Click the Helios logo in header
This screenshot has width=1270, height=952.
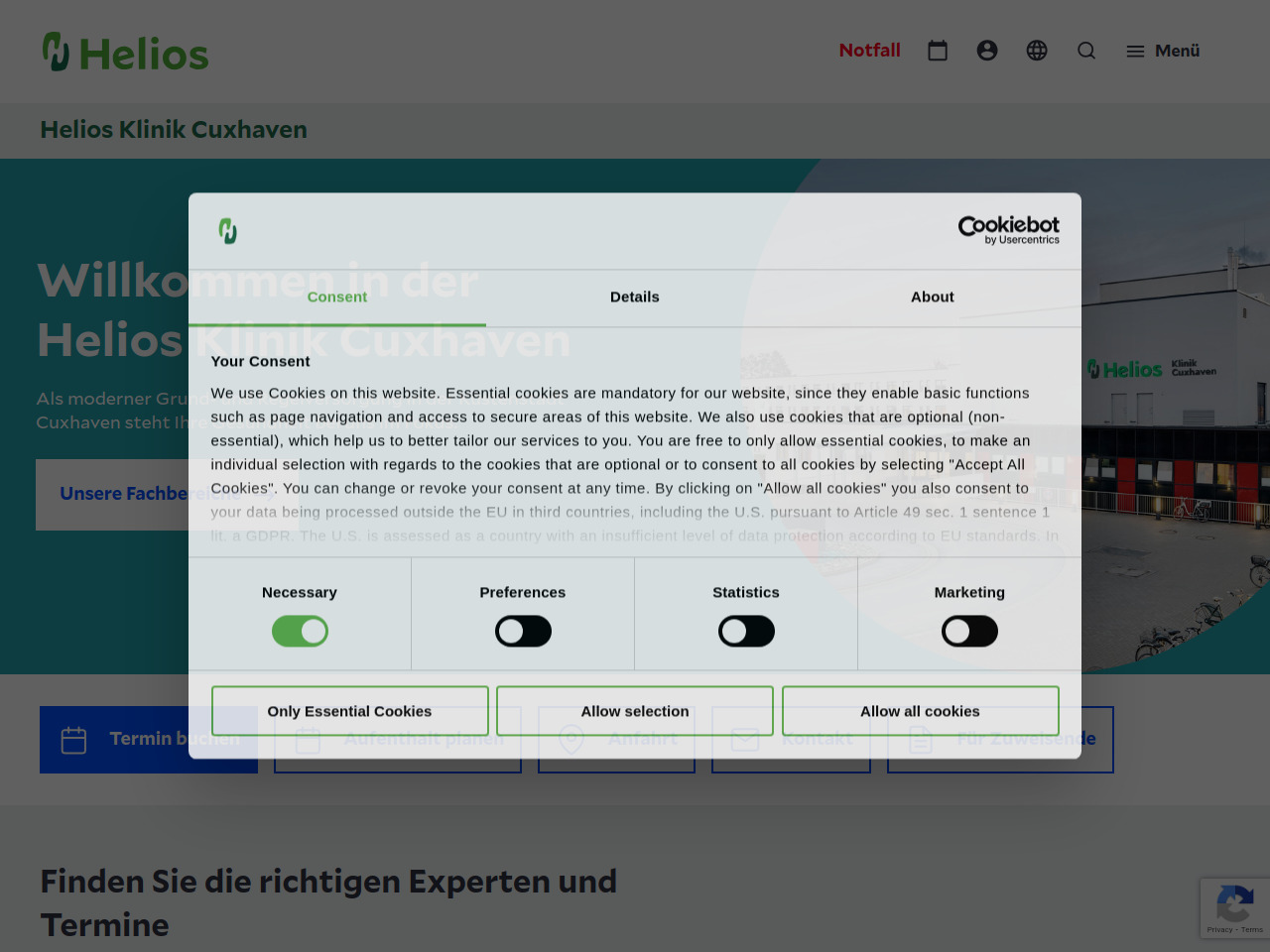[126, 53]
